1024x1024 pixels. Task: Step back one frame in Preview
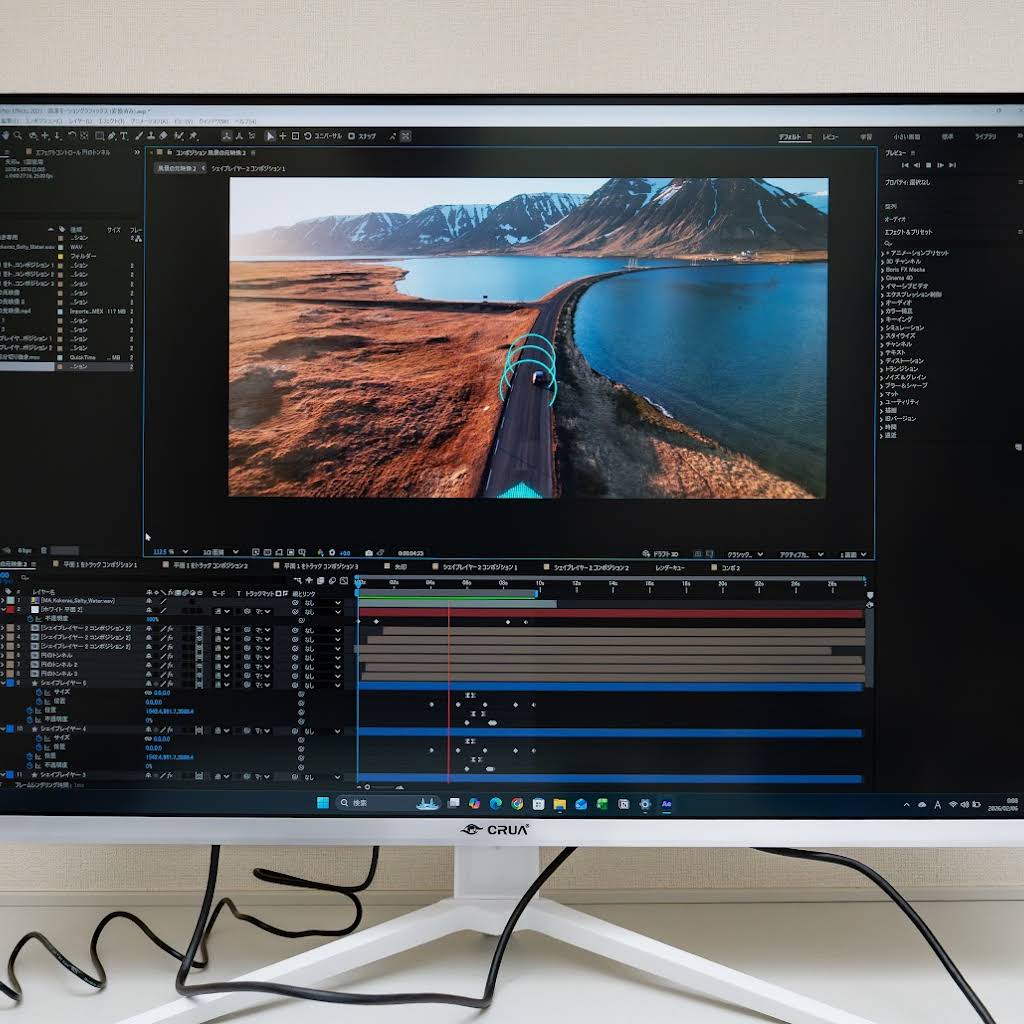pos(917,165)
